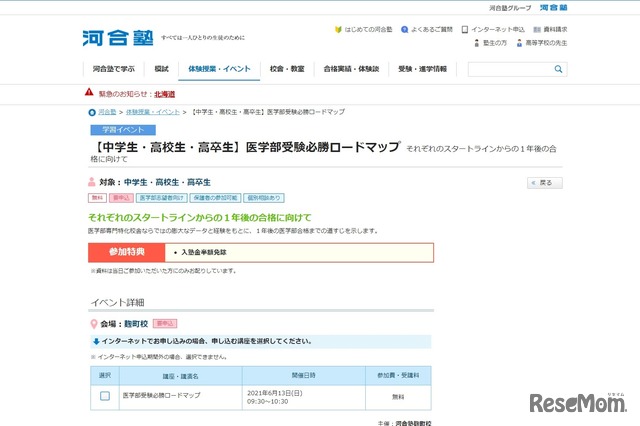Image resolution: width=640 pixels, height=426 pixels.
Task: Open 合格実績・体験談 menu
Action: pos(351,69)
